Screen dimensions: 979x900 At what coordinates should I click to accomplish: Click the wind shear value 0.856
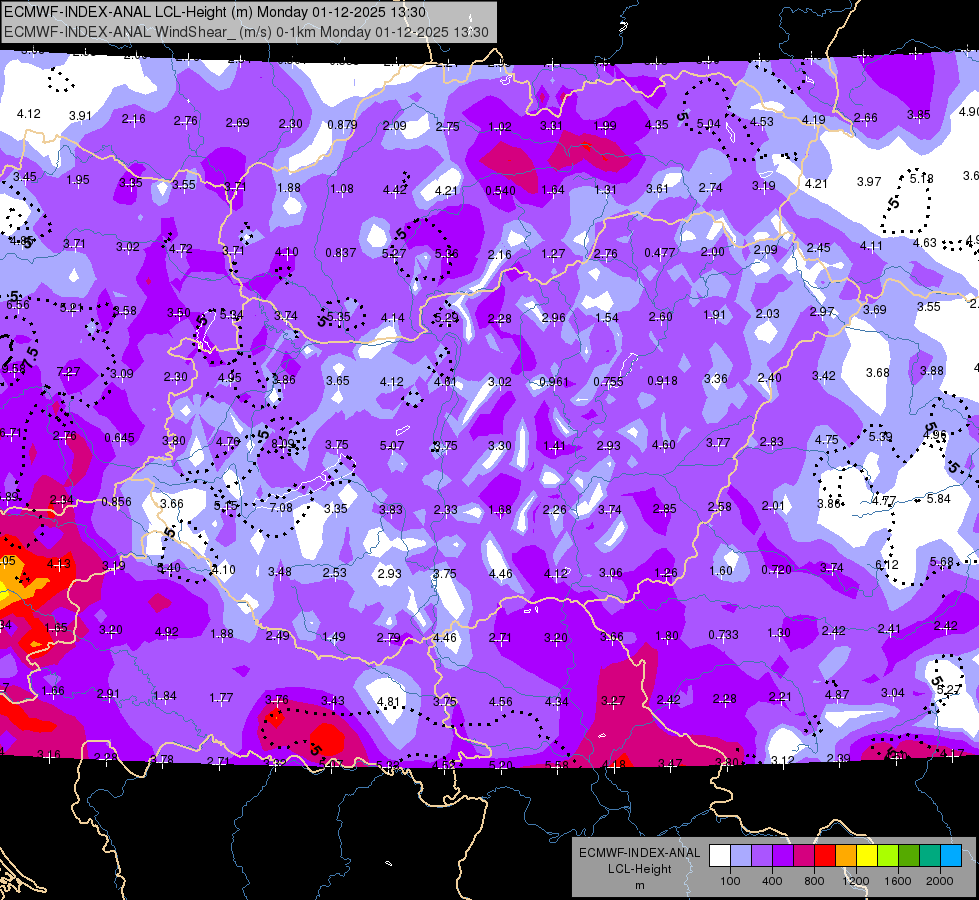tap(116, 502)
